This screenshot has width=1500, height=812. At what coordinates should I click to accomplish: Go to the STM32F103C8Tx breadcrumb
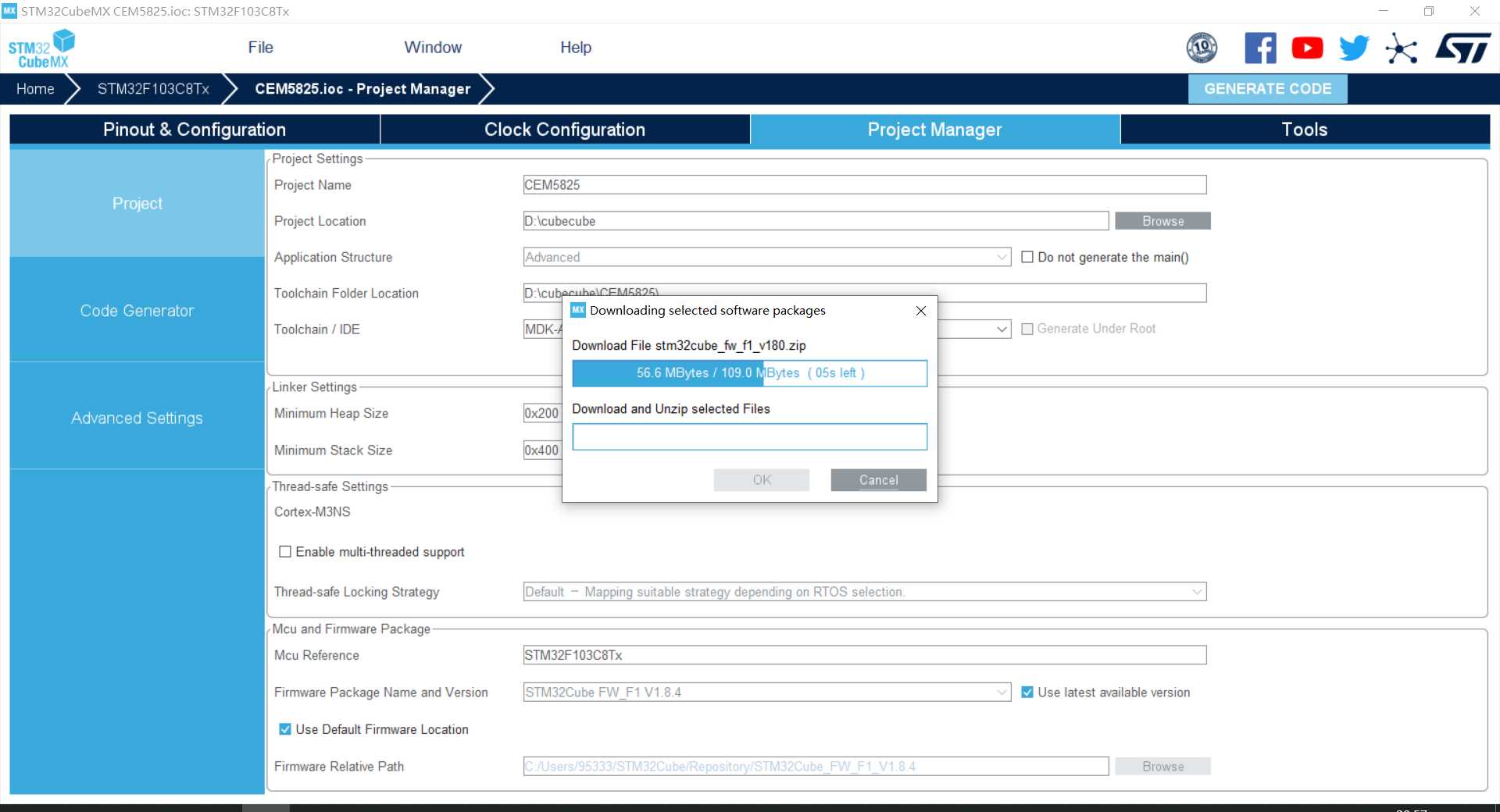pyautogui.click(x=153, y=89)
